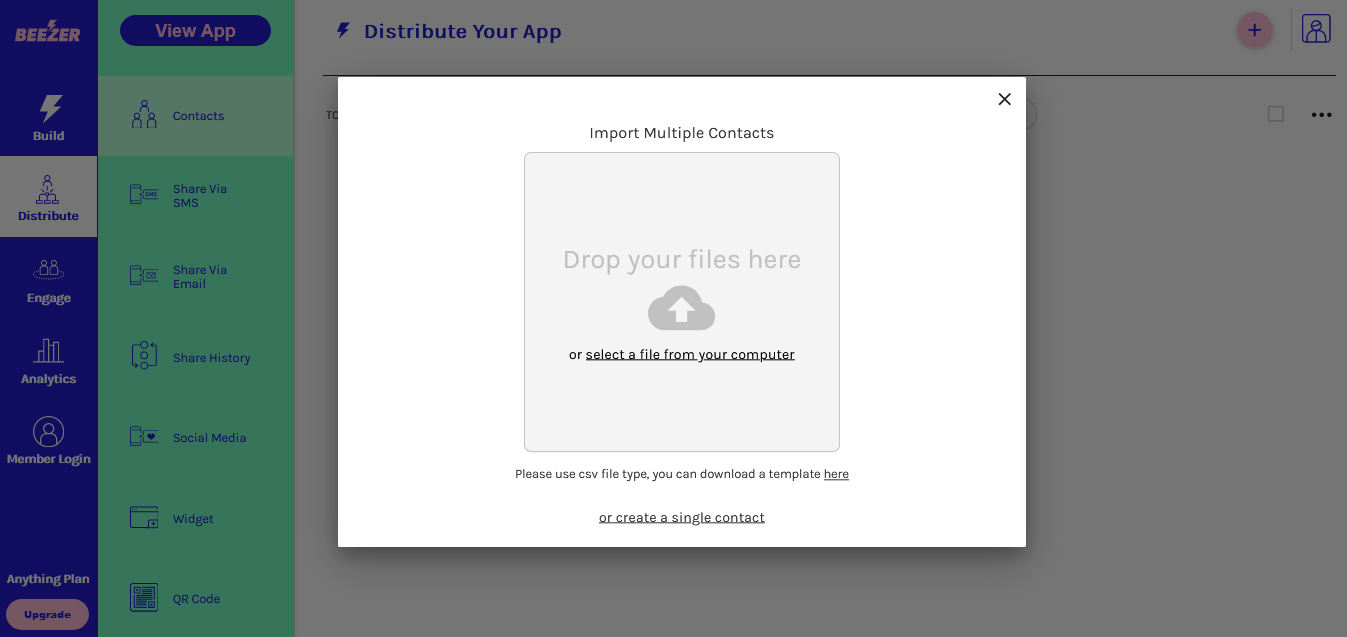Open the Engage section in sidebar
The image size is (1347, 637).
pyautogui.click(x=48, y=279)
